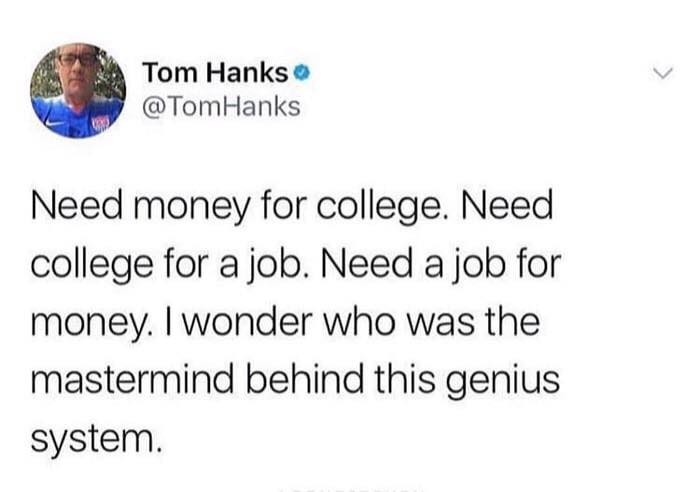This screenshot has width=700, height=492.
Task: Click Tom Hanks' profile picture
Action: (78, 91)
